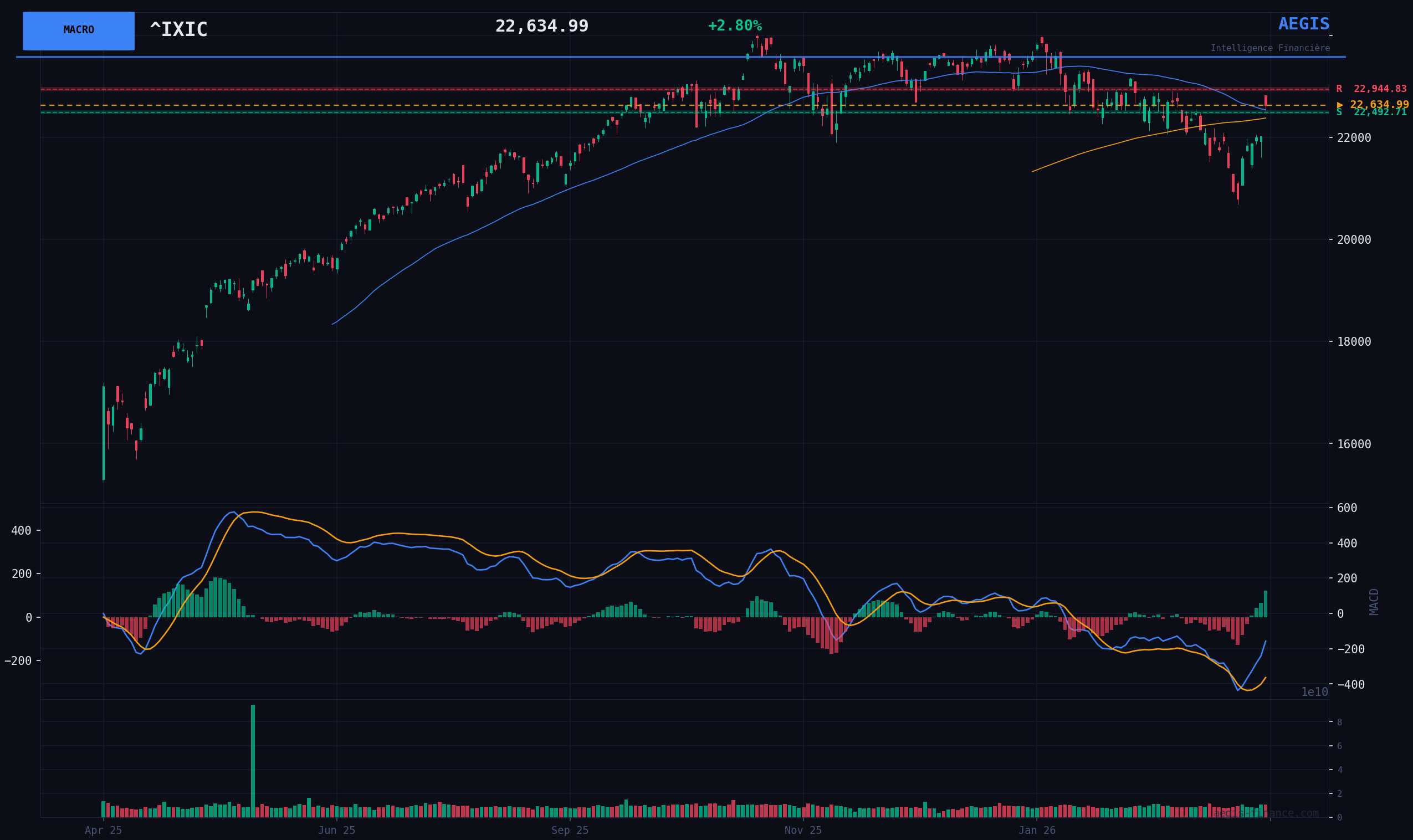Click the Jan 26 date axis label
The height and width of the screenshot is (840, 1413).
[x=1037, y=831]
